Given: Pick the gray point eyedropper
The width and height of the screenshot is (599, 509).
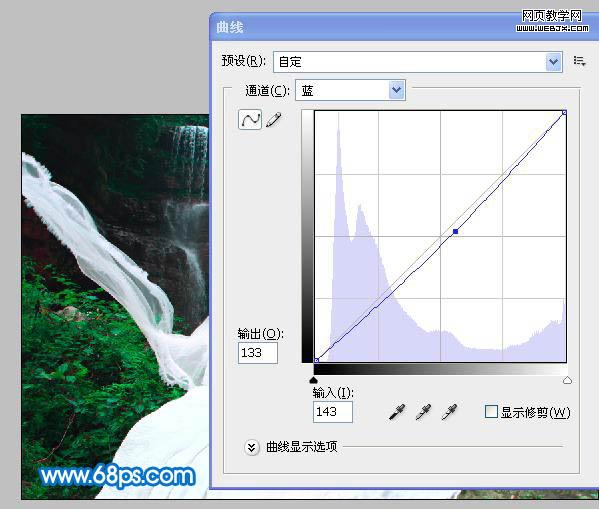Looking at the screenshot, I should [x=423, y=412].
